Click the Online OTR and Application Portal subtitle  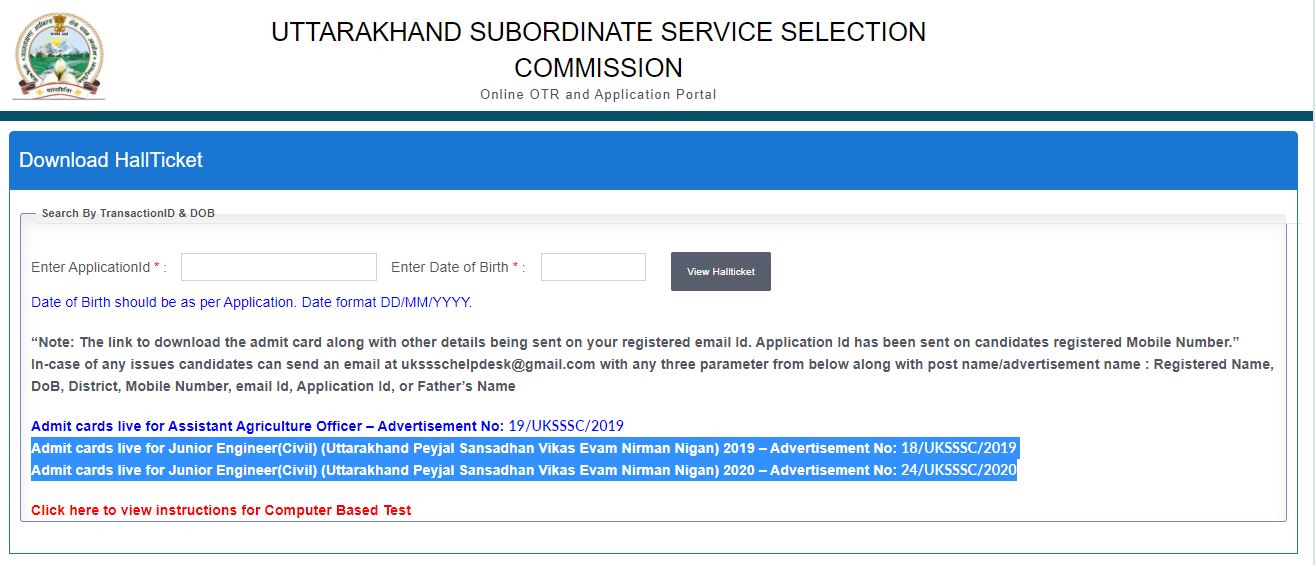[598, 95]
